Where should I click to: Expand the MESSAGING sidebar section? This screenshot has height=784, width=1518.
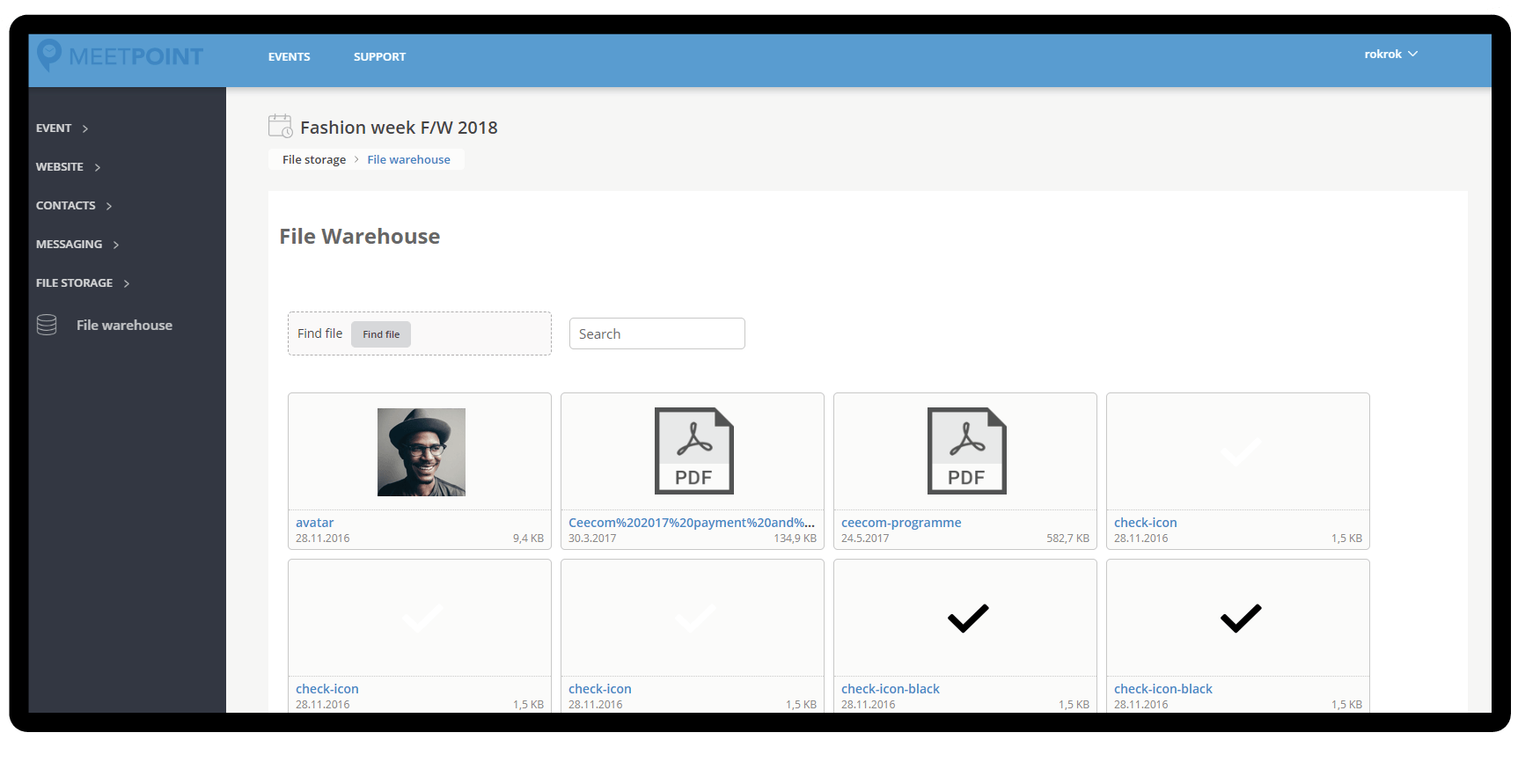[77, 245]
